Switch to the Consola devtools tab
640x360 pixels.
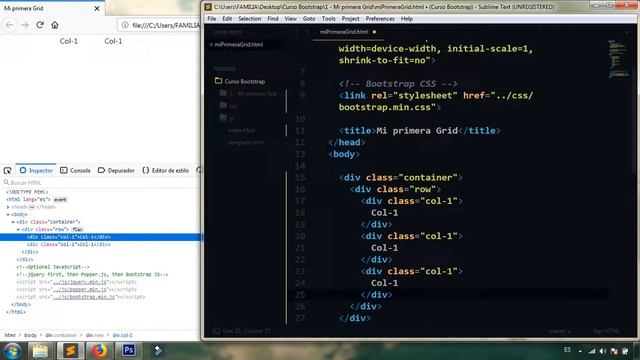click(75, 171)
